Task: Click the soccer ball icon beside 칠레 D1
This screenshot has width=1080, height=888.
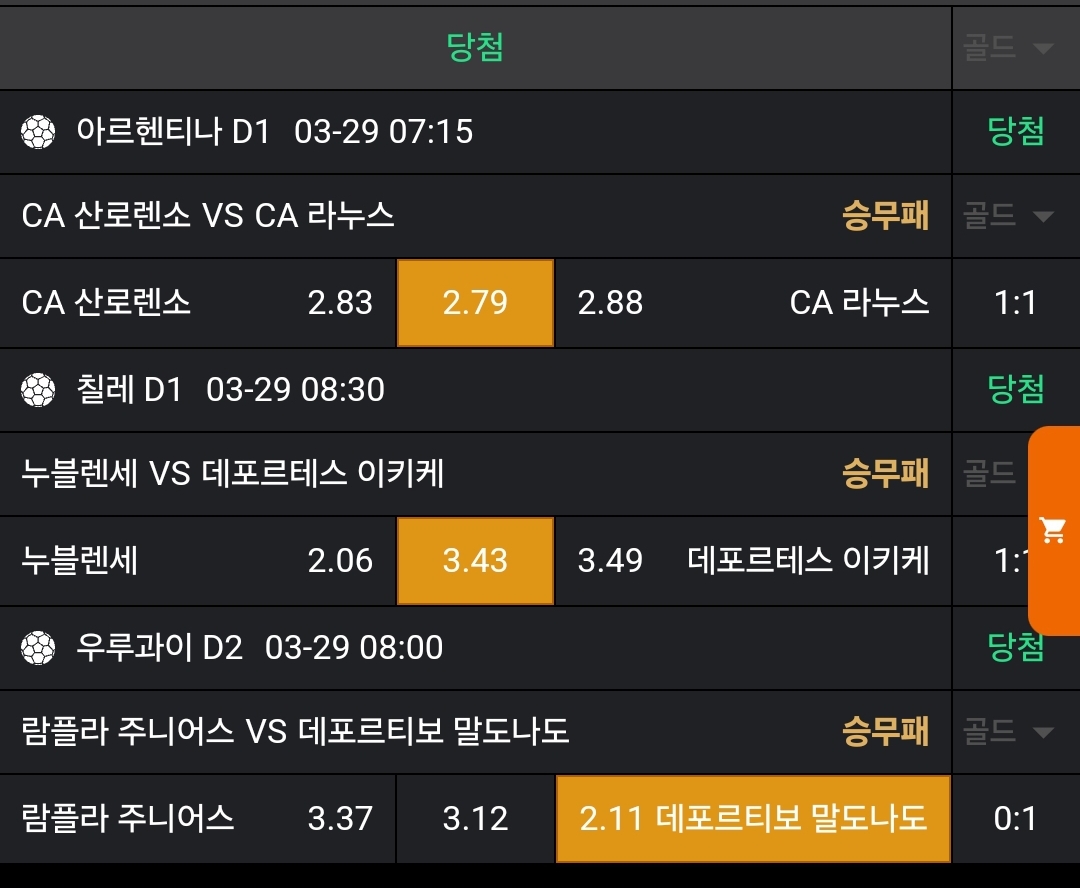Action: [x=38, y=390]
